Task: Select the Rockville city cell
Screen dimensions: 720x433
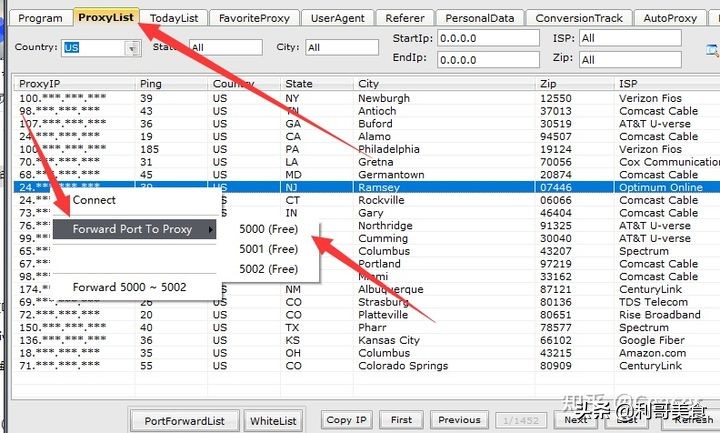Action: [381, 200]
